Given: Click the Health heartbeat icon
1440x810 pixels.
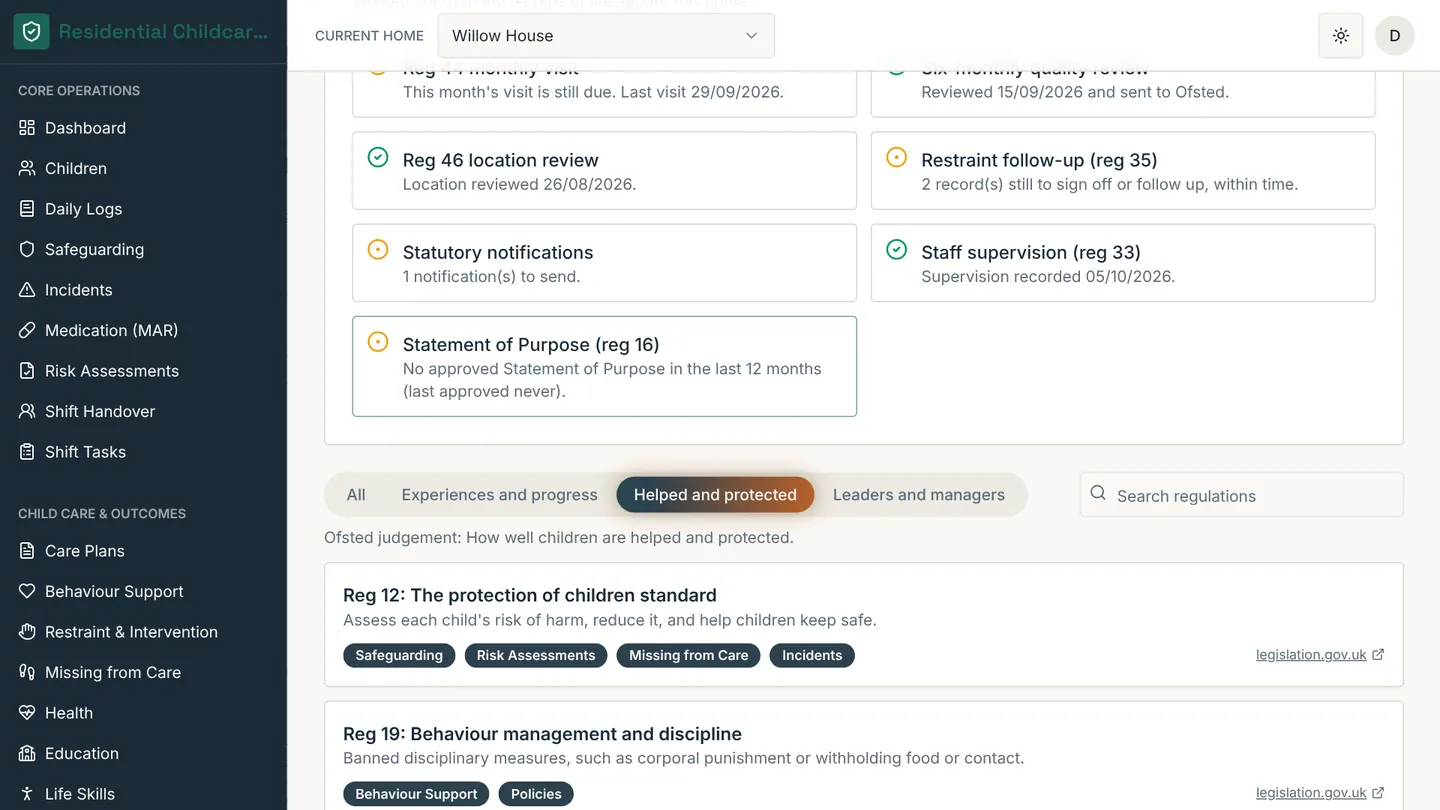Looking at the screenshot, I should point(27,713).
